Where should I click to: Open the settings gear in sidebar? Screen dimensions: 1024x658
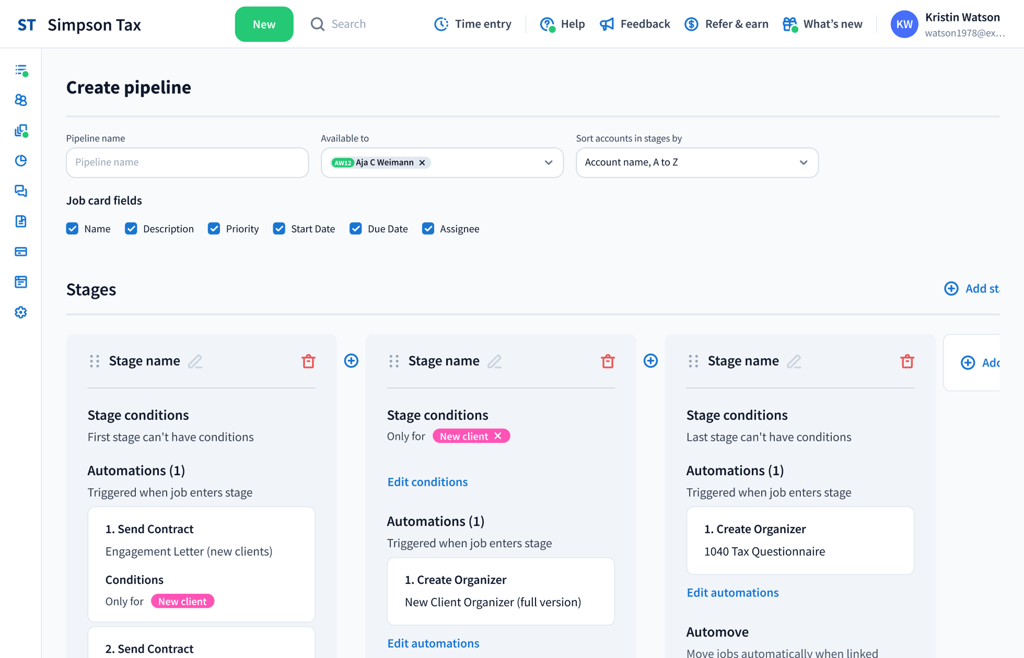pos(21,312)
